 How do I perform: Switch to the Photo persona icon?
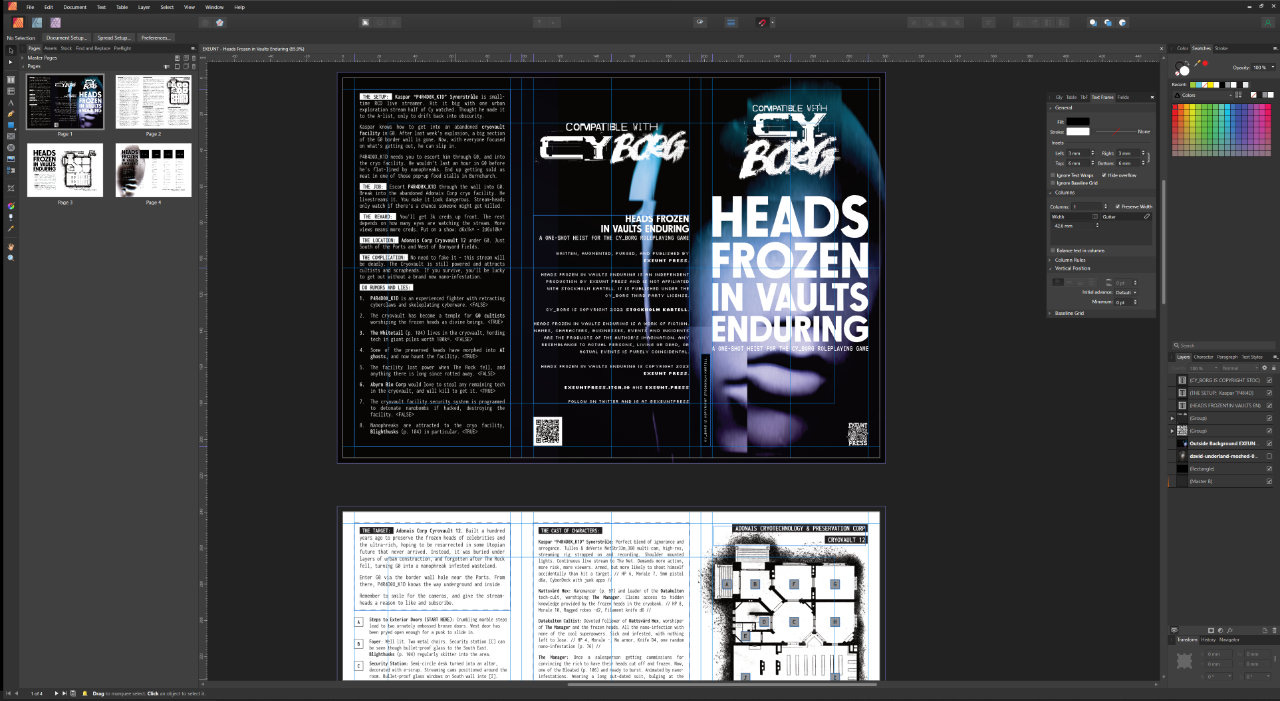(x=55, y=22)
